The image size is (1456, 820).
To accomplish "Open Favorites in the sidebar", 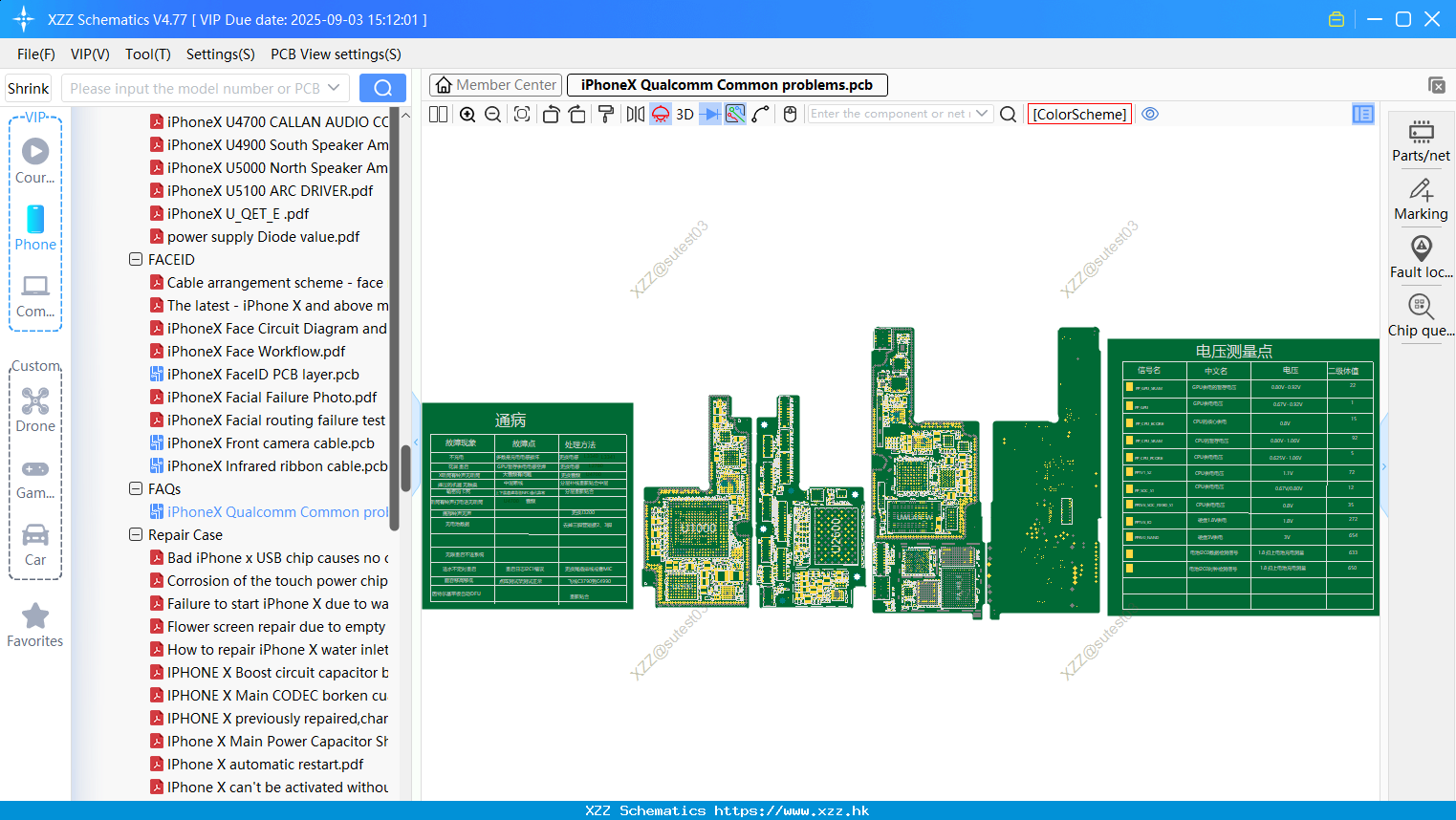I will pos(35,626).
